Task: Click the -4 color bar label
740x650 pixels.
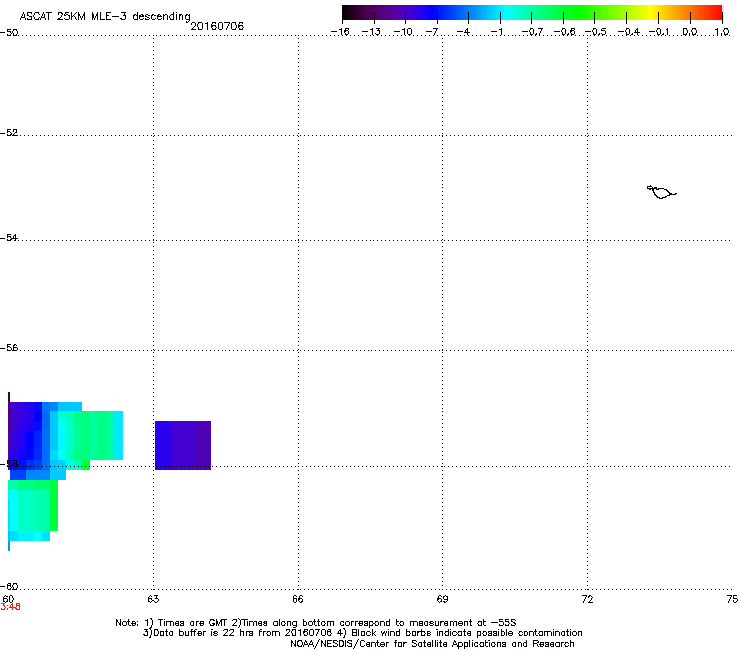Action: pos(463,32)
